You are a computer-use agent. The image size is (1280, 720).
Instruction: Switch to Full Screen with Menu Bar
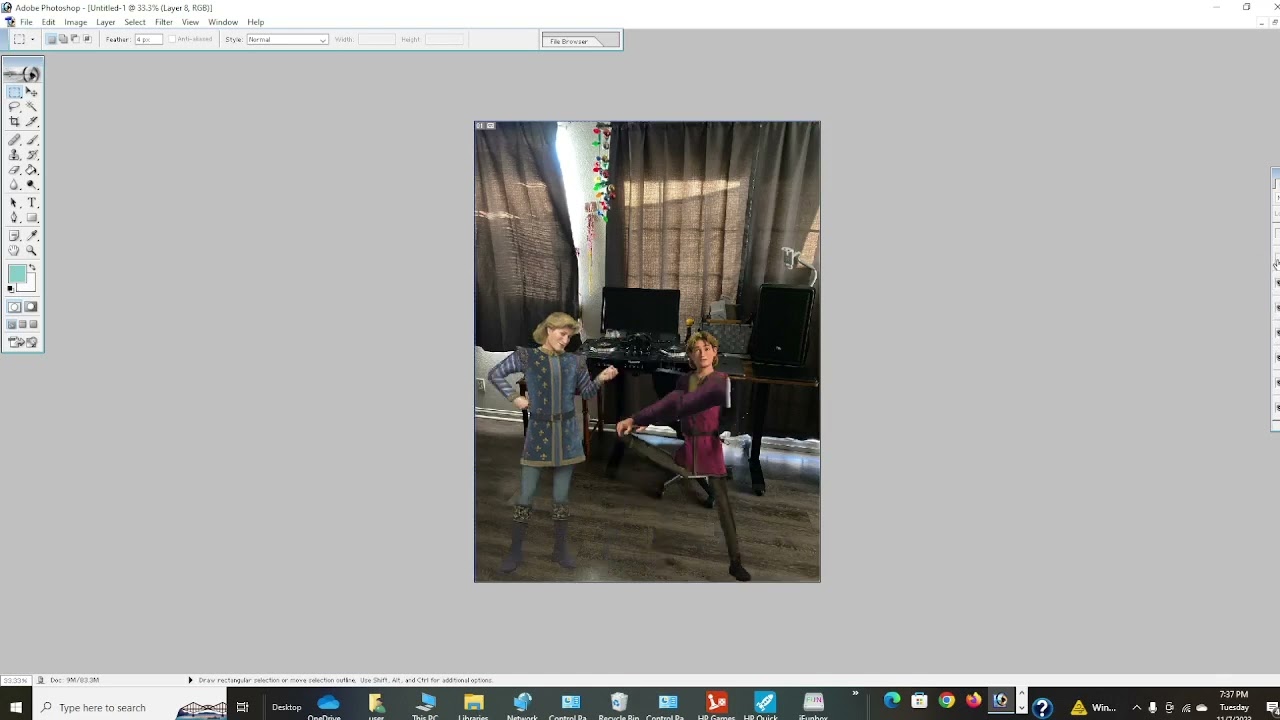point(22,324)
